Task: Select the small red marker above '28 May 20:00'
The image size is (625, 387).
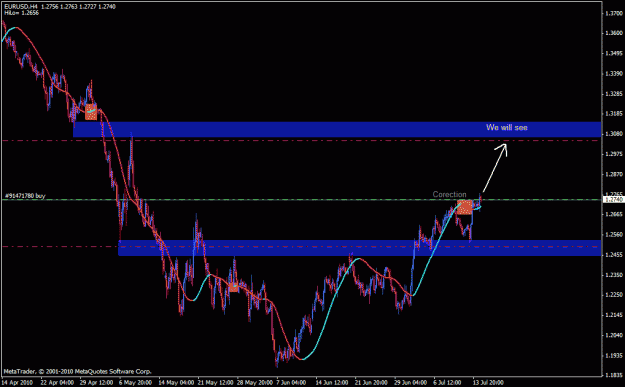Action: 234,287
